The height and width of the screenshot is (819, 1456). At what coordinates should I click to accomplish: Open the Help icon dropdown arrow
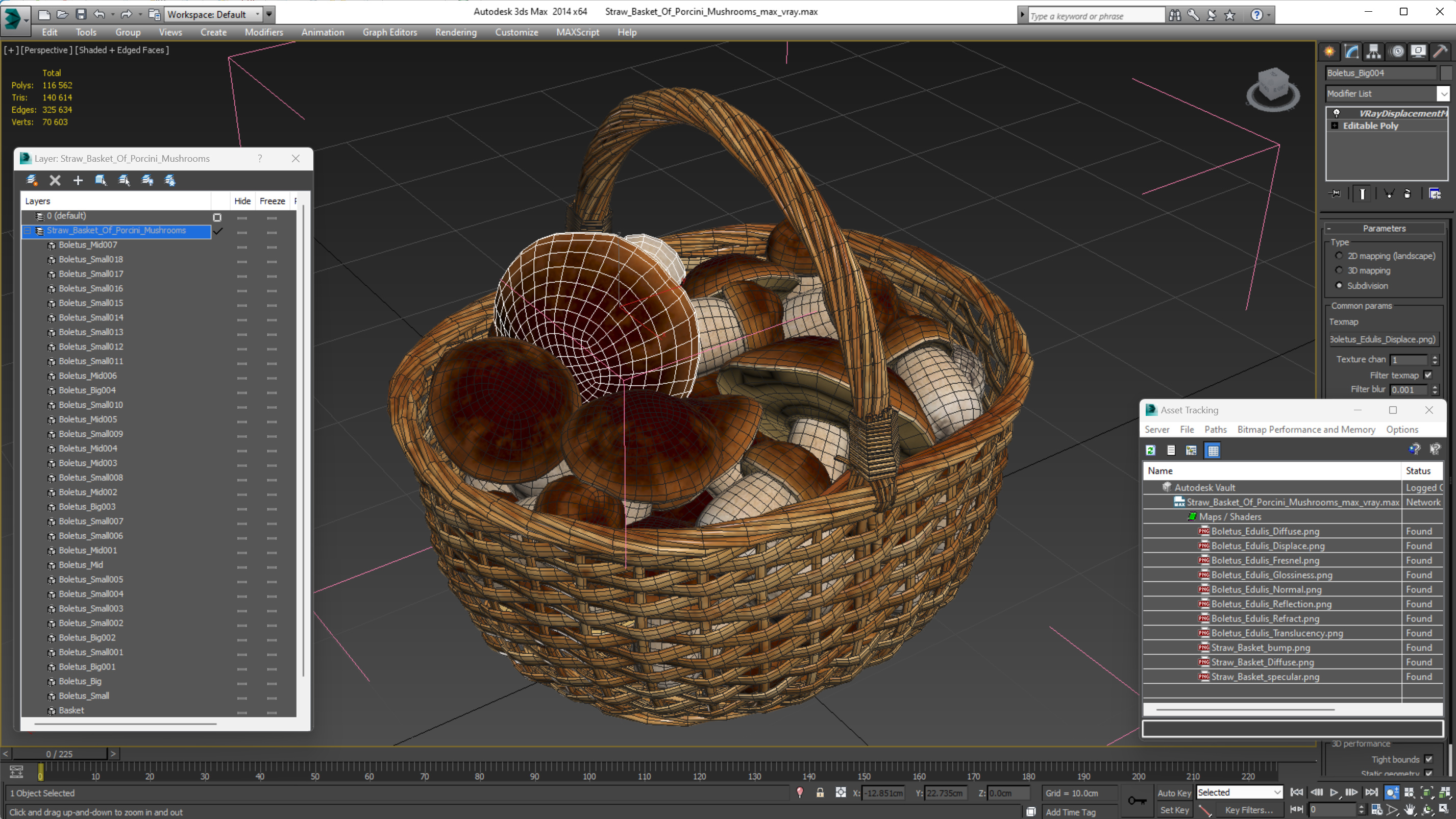pyautogui.click(x=1269, y=15)
